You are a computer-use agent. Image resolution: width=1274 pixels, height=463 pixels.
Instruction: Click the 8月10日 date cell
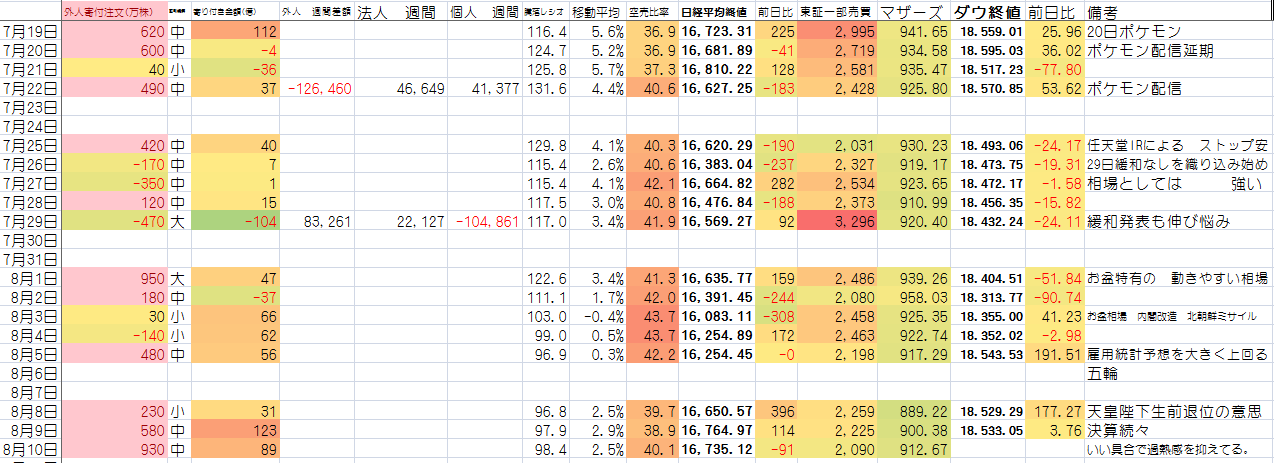(31, 448)
